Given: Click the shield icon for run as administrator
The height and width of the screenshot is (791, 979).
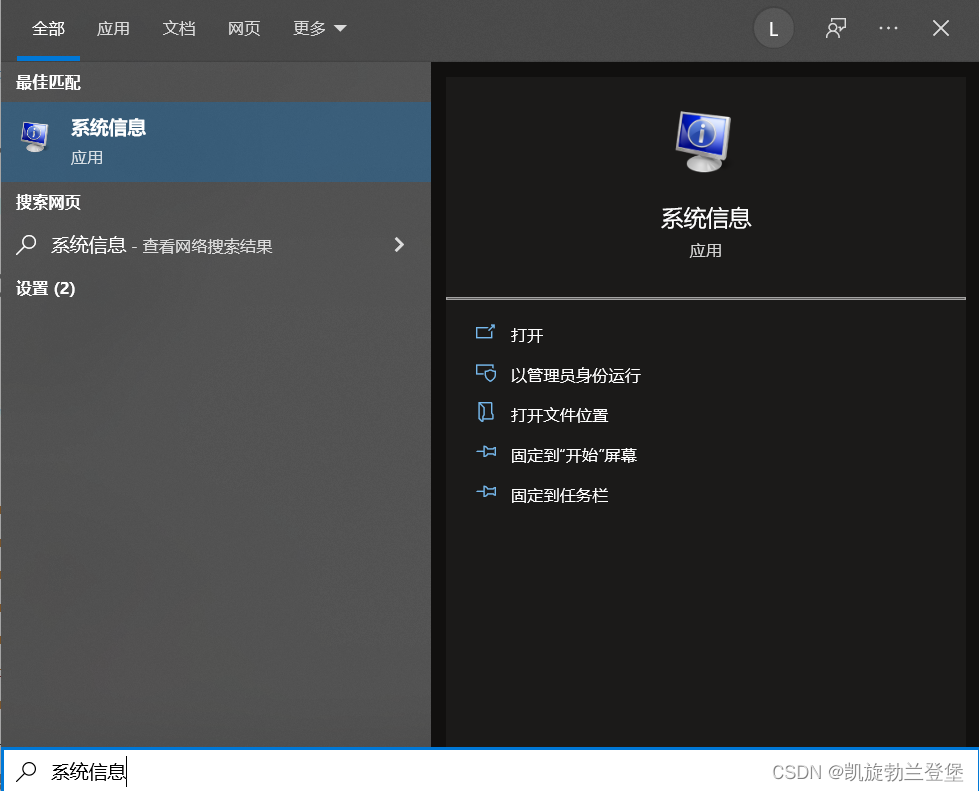Looking at the screenshot, I should coord(485,373).
